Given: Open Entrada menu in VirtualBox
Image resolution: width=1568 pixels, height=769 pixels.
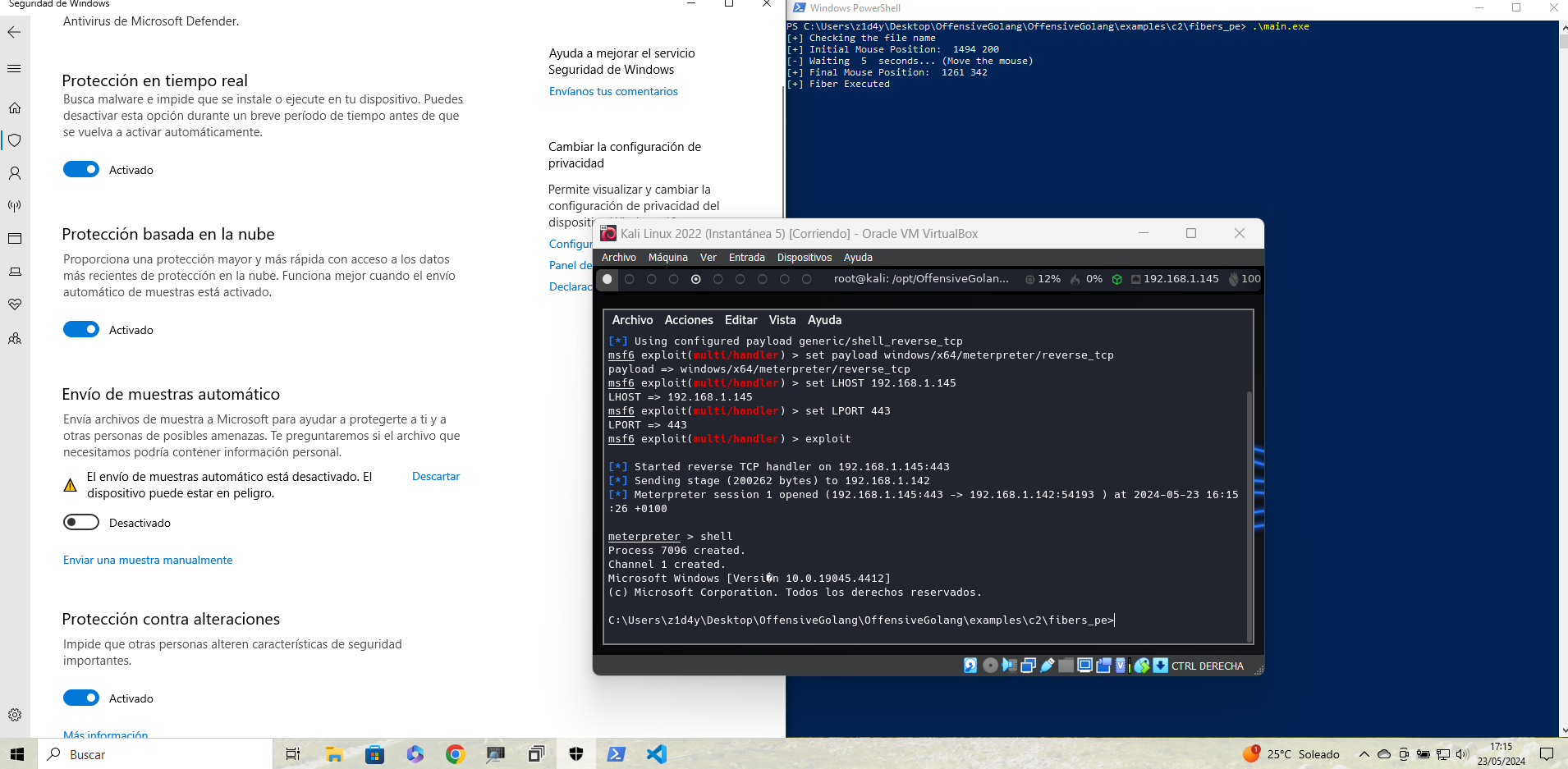Looking at the screenshot, I should pyautogui.click(x=747, y=258).
